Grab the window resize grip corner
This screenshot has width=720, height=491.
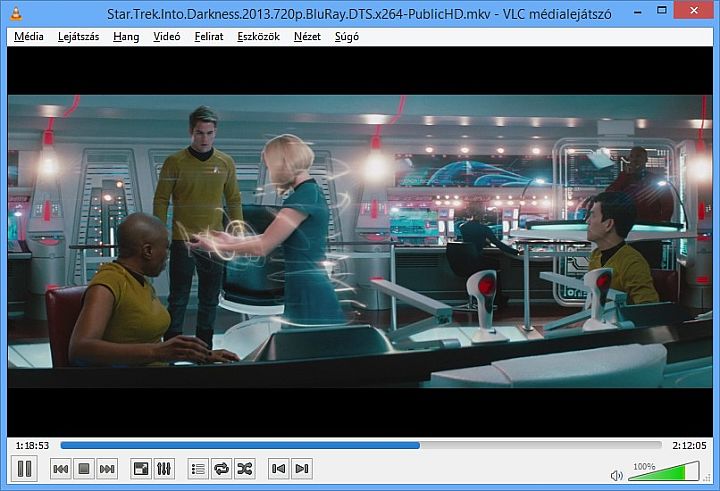(707, 478)
